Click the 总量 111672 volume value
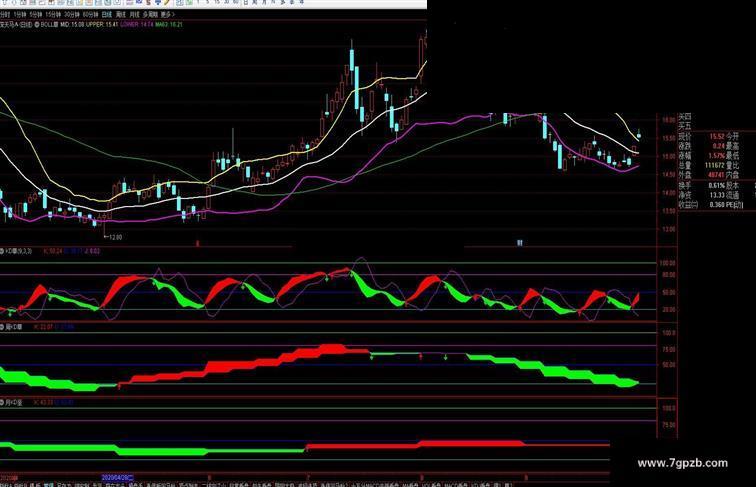The width and height of the screenshot is (756, 487). click(x=715, y=165)
